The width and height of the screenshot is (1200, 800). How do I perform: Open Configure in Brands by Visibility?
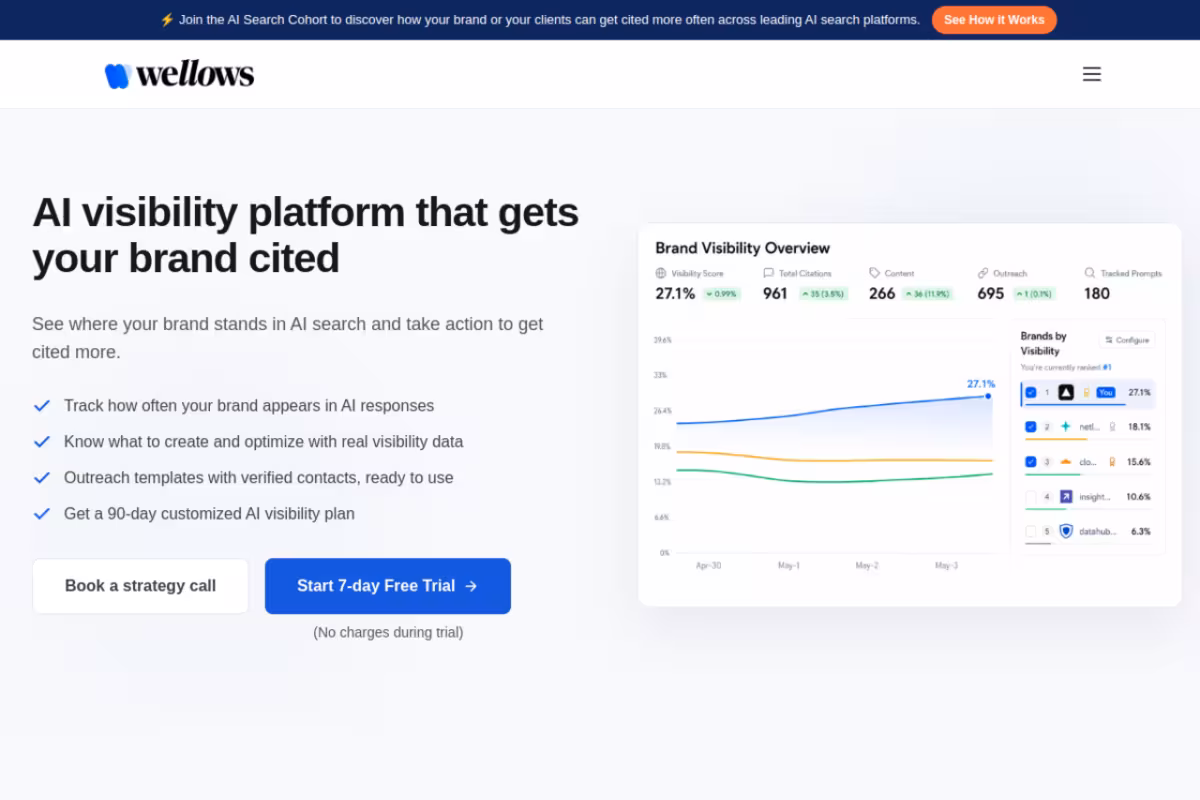[x=1127, y=340]
